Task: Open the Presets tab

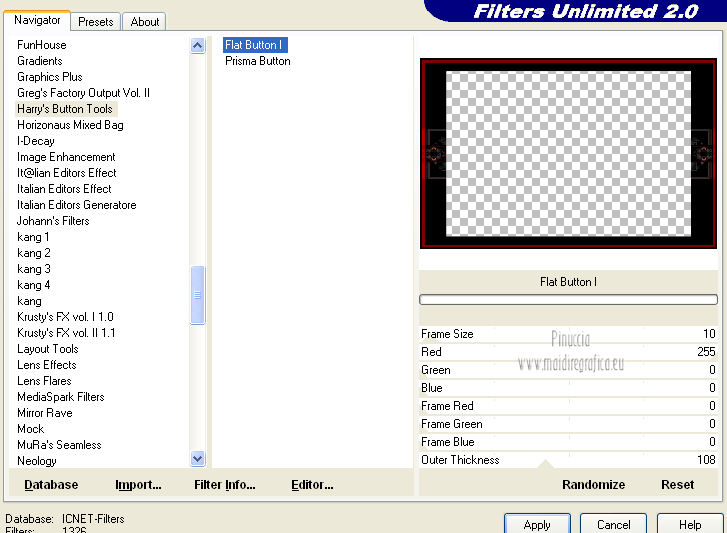Action: (x=96, y=22)
